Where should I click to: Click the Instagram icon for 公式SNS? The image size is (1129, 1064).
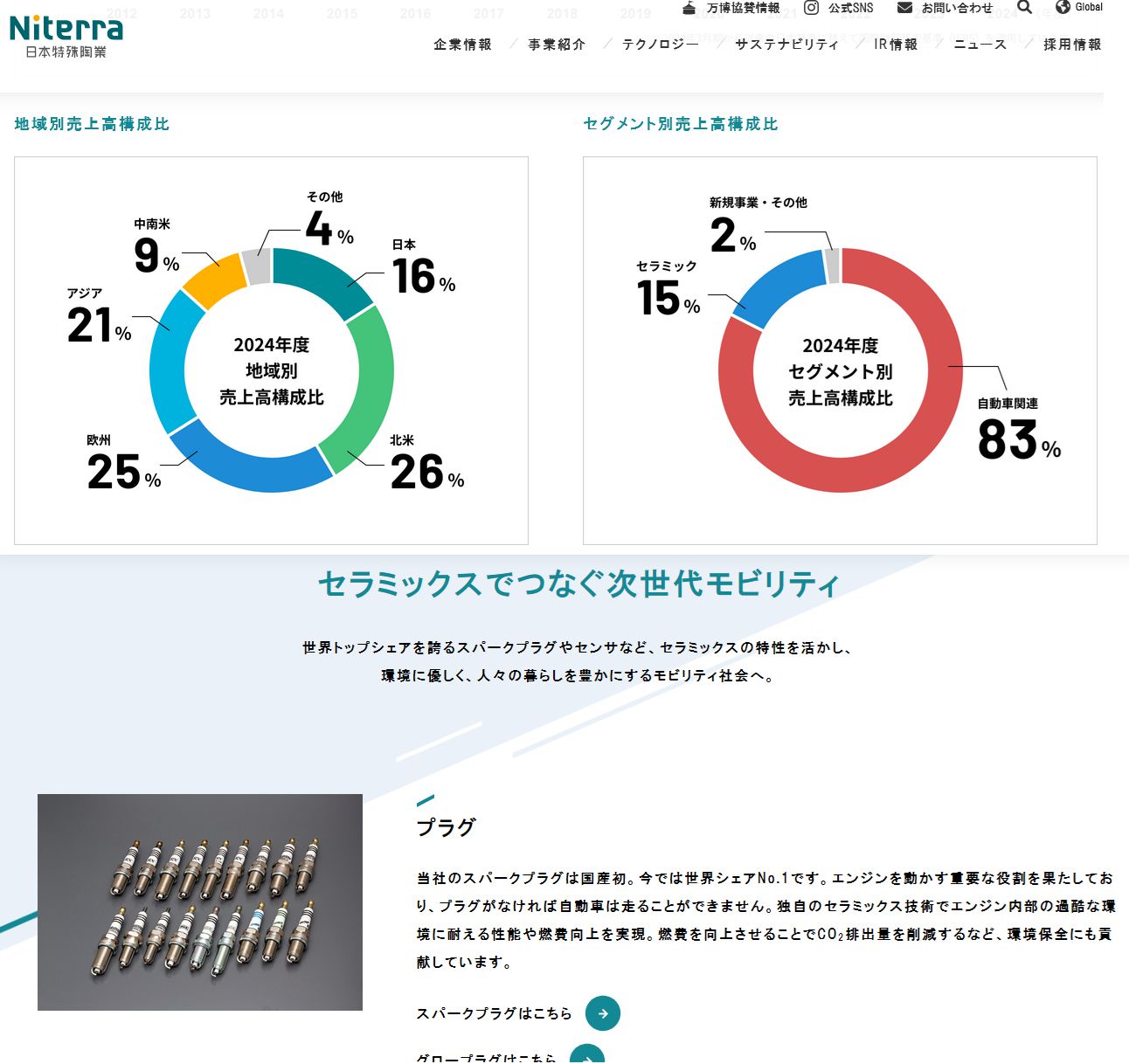812,8
